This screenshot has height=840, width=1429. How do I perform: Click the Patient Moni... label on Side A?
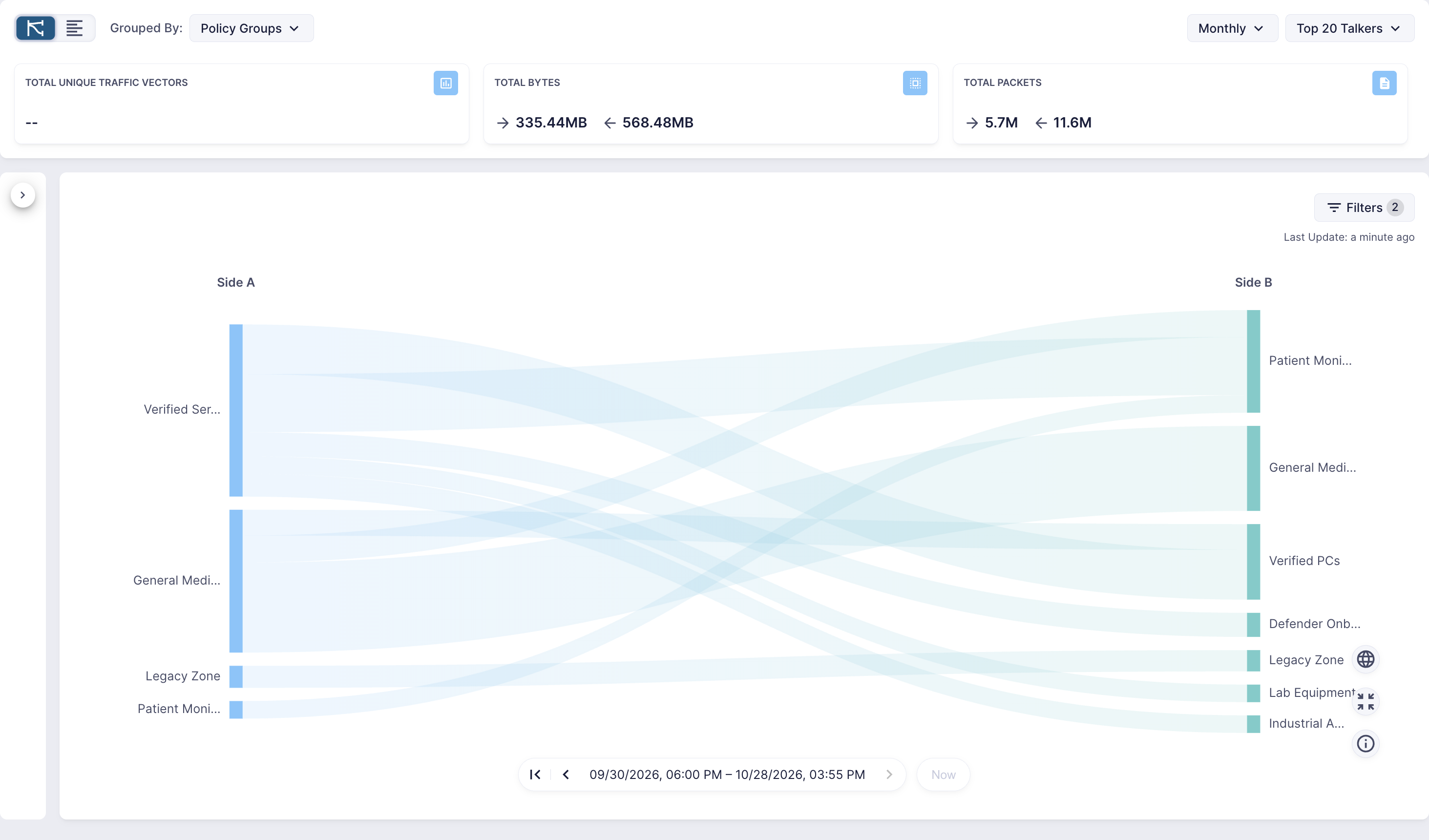pyautogui.click(x=179, y=709)
